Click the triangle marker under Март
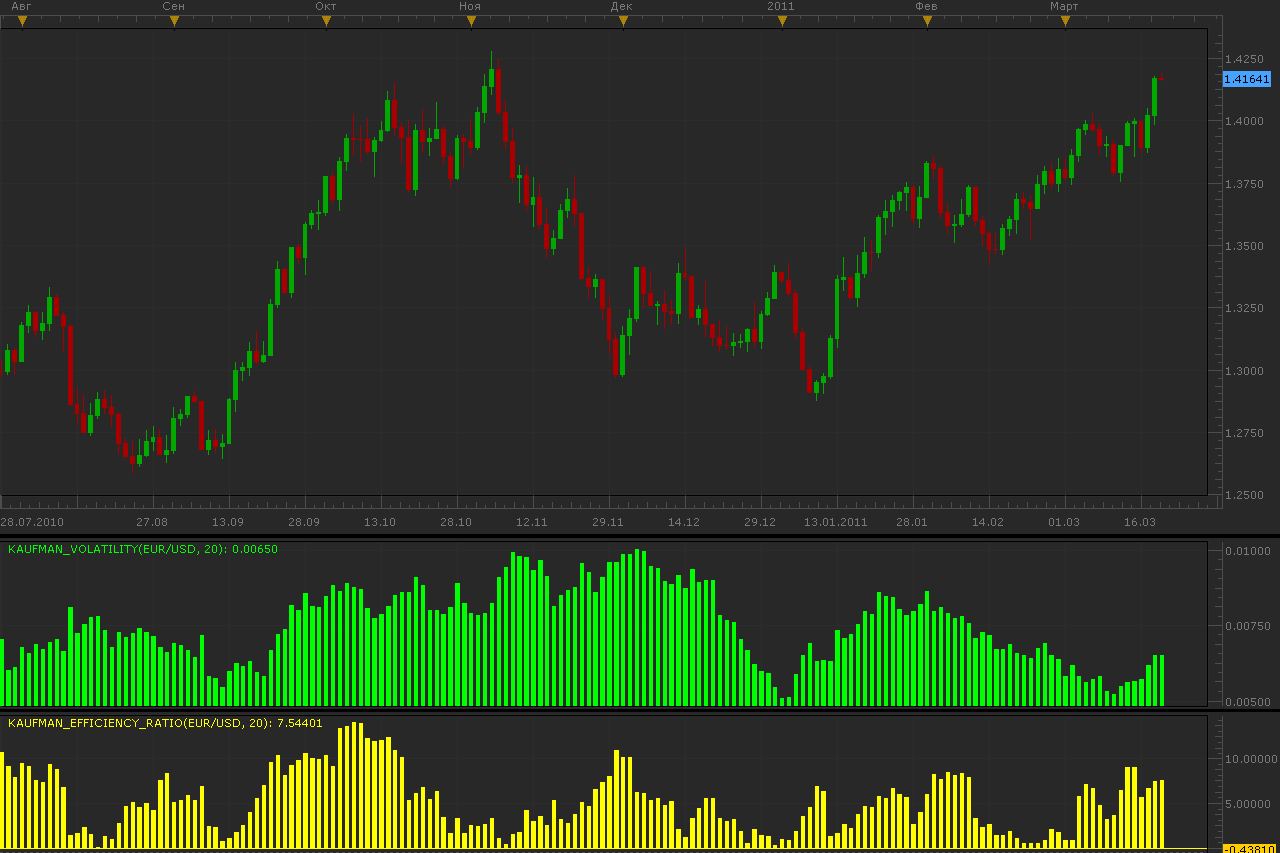The height and width of the screenshot is (853, 1280). [x=1065, y=21]
